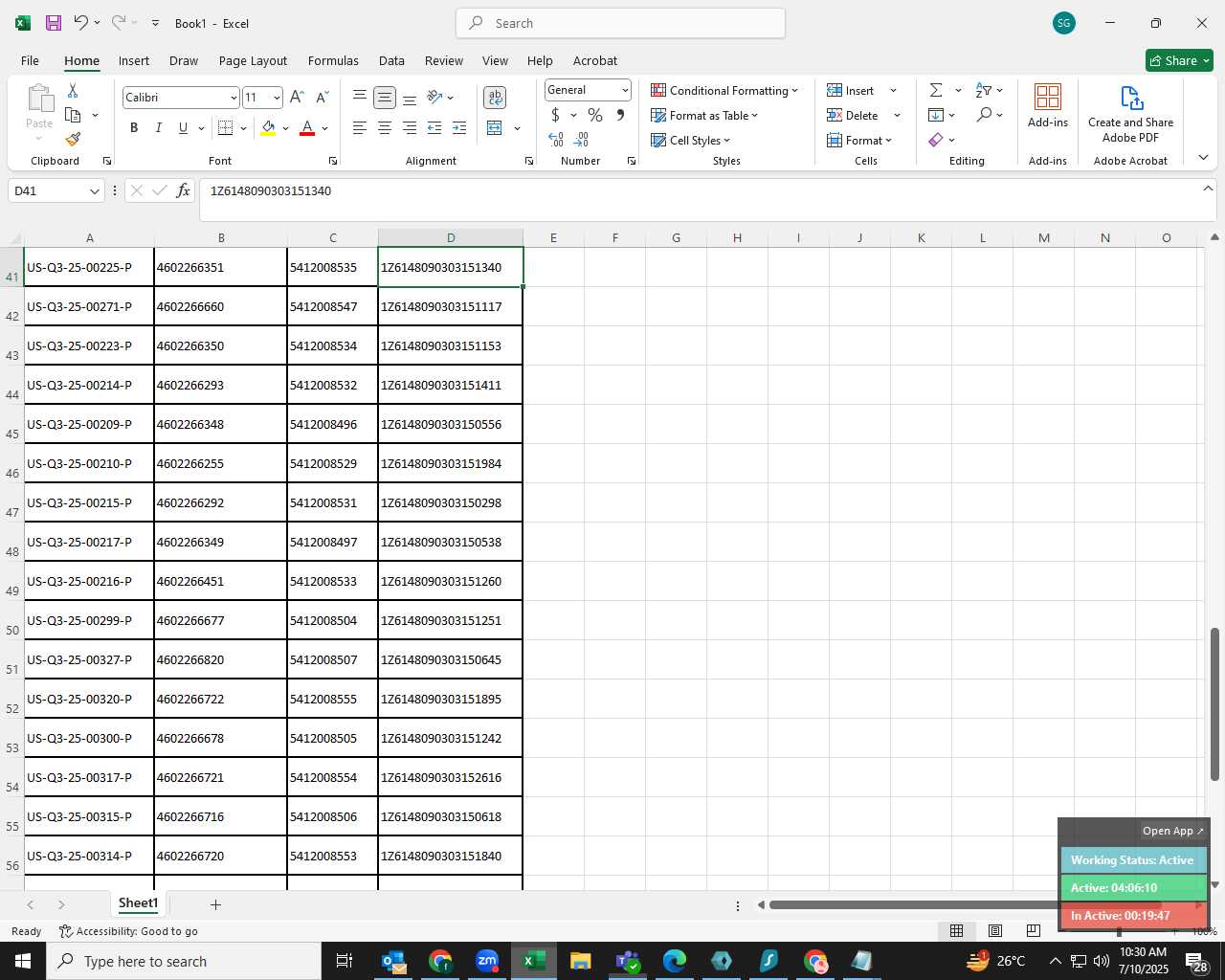
Task: Apply Accounting Number Format dollar icon
Action: tap(555, 115)
